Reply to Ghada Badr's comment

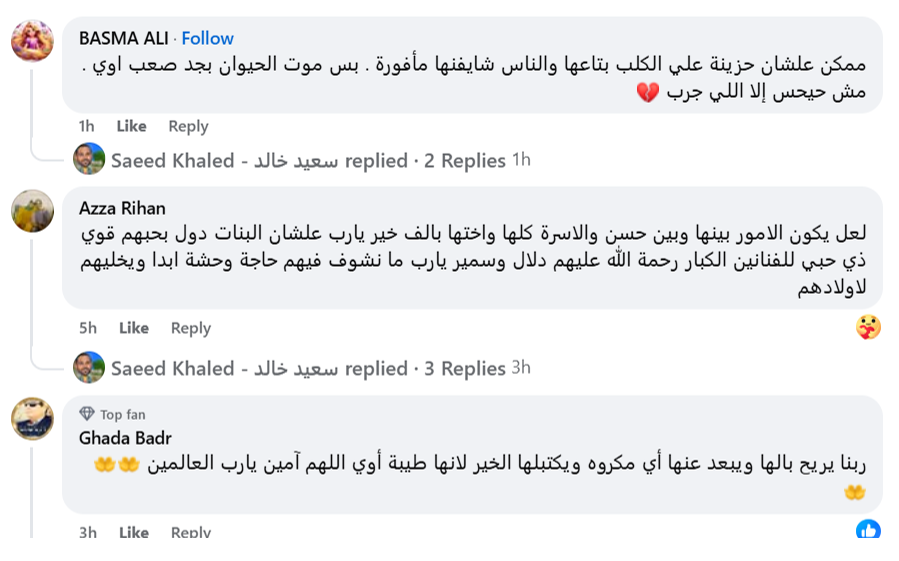click(x=191, y=532)
